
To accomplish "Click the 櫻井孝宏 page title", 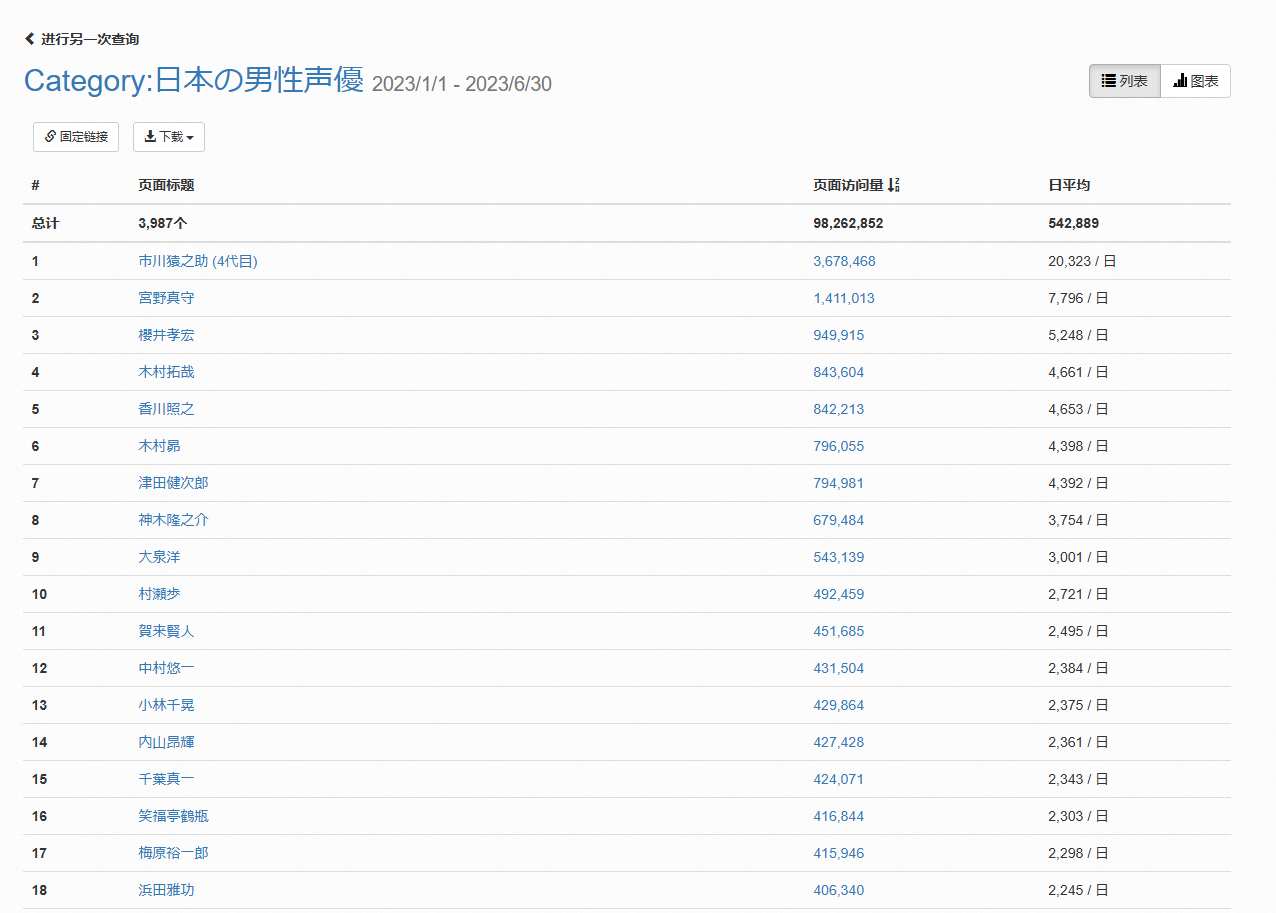I will pos(166,335).
